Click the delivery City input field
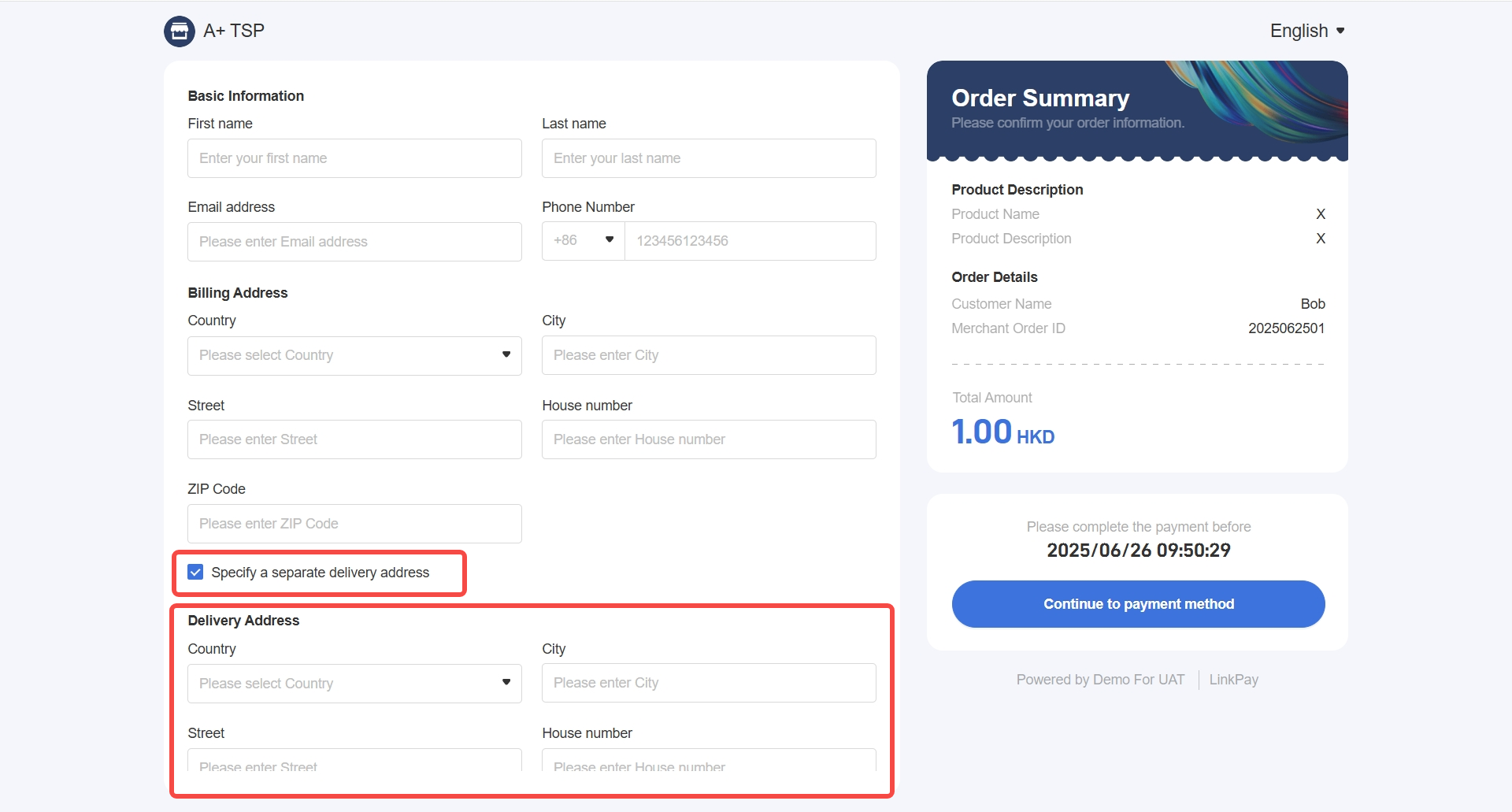The height and width of the screenshot is (812, 1512). tap(709, 683)
